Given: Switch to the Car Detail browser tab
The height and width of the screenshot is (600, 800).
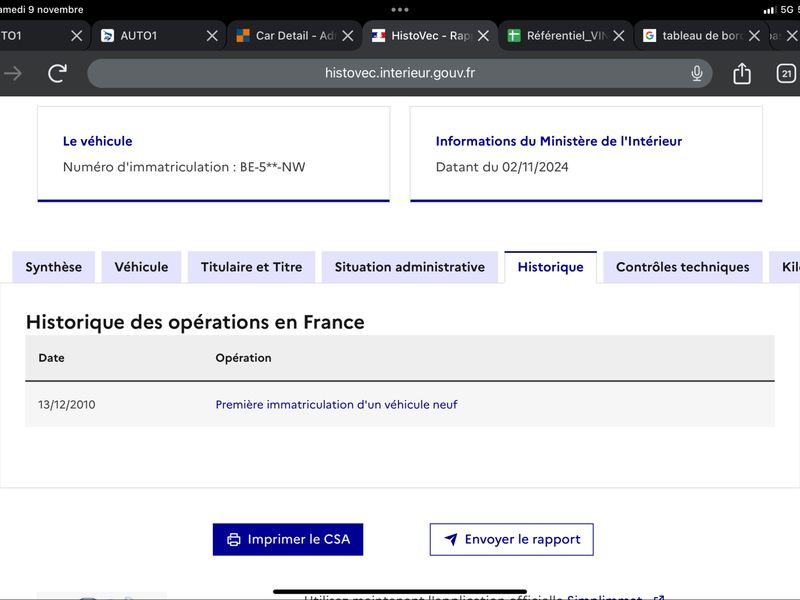Looking at the screenshot, I should pos(294,36).
